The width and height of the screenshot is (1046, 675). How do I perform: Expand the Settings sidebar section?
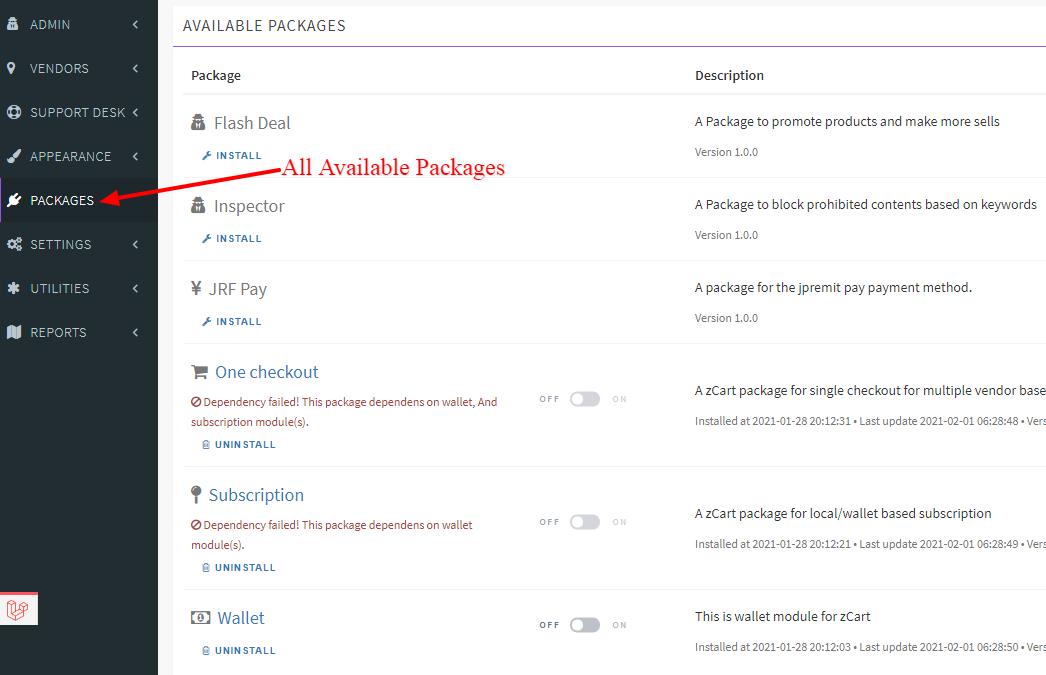61,244
